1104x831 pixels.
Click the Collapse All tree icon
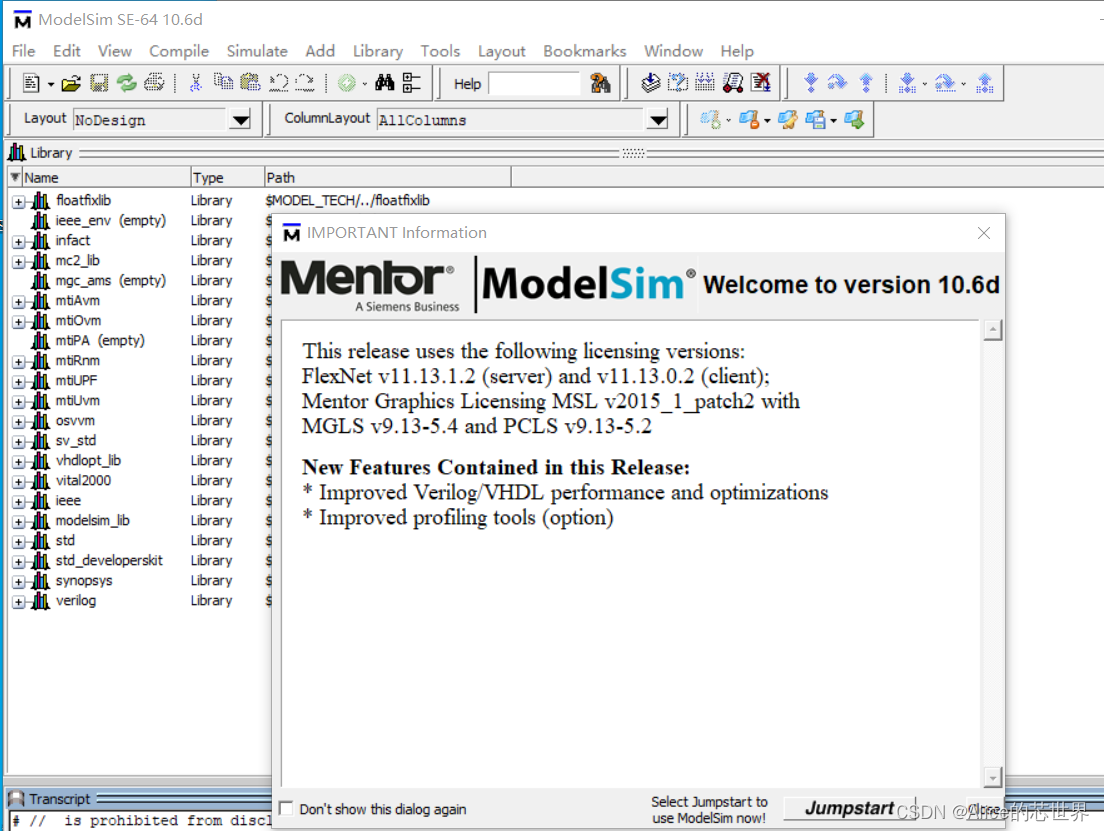tap(412, 83)
